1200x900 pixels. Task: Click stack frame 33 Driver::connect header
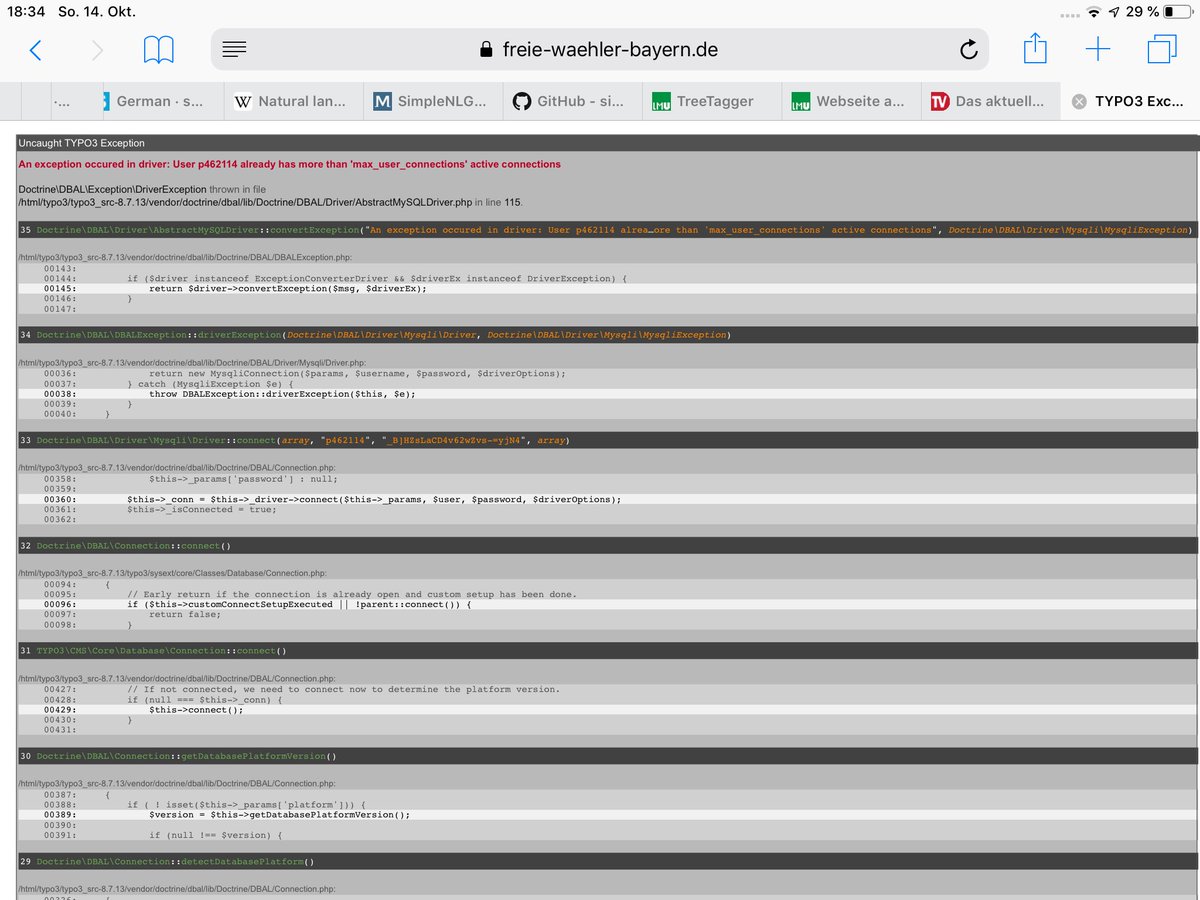point(607,440)
